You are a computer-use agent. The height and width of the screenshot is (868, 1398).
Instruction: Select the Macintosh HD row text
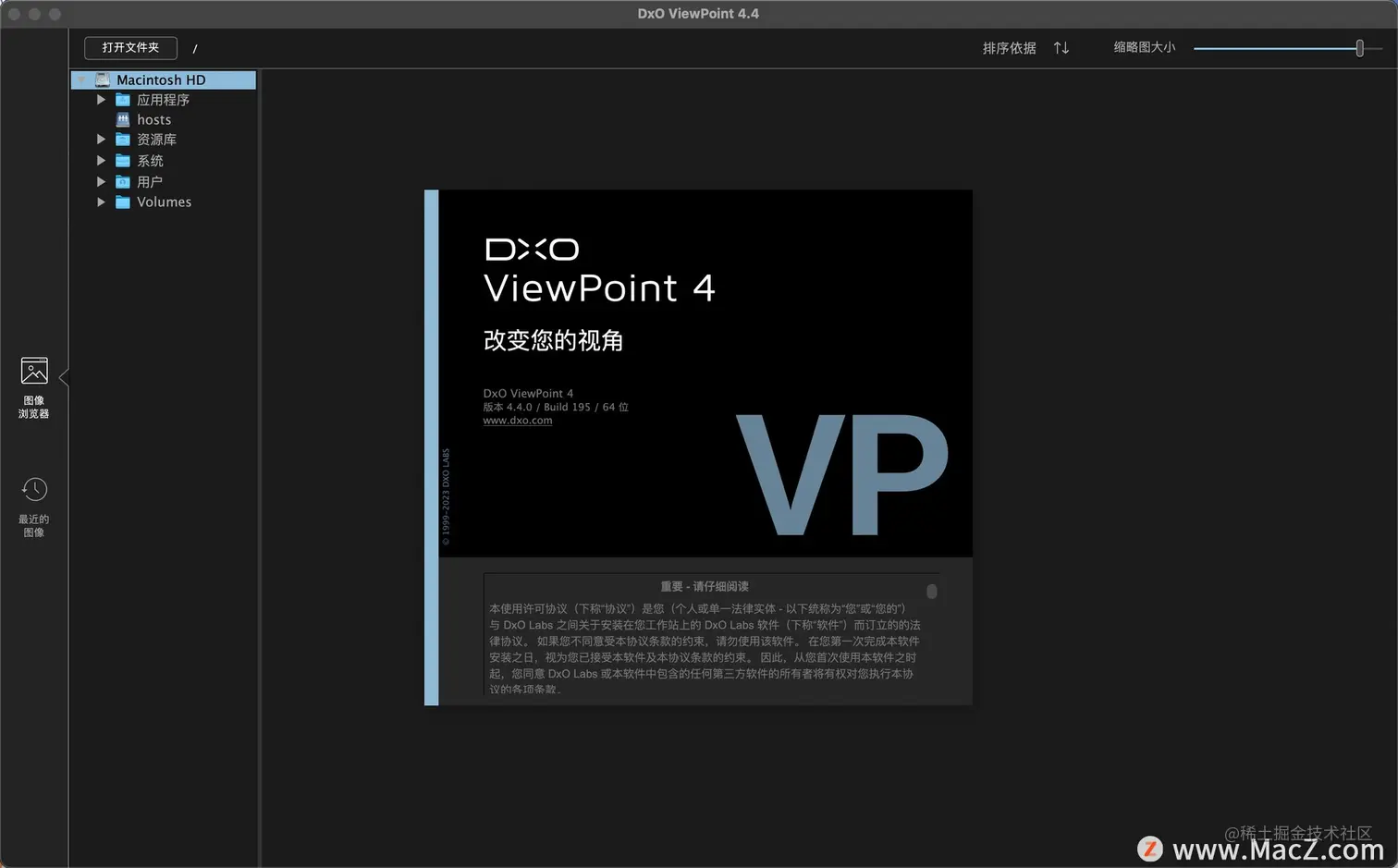(161, 79)
